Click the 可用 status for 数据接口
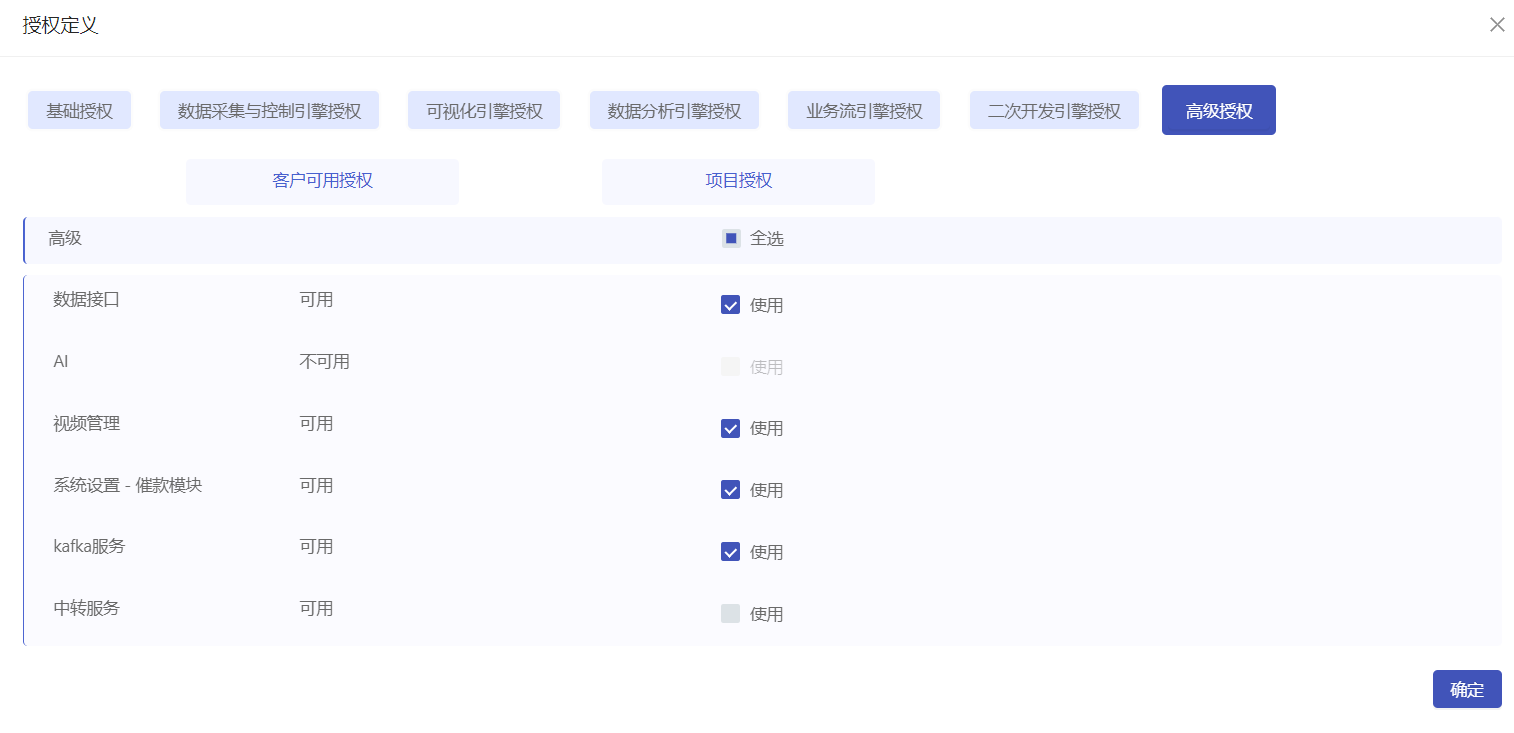 pyautogui.click(x=316, y=299)
